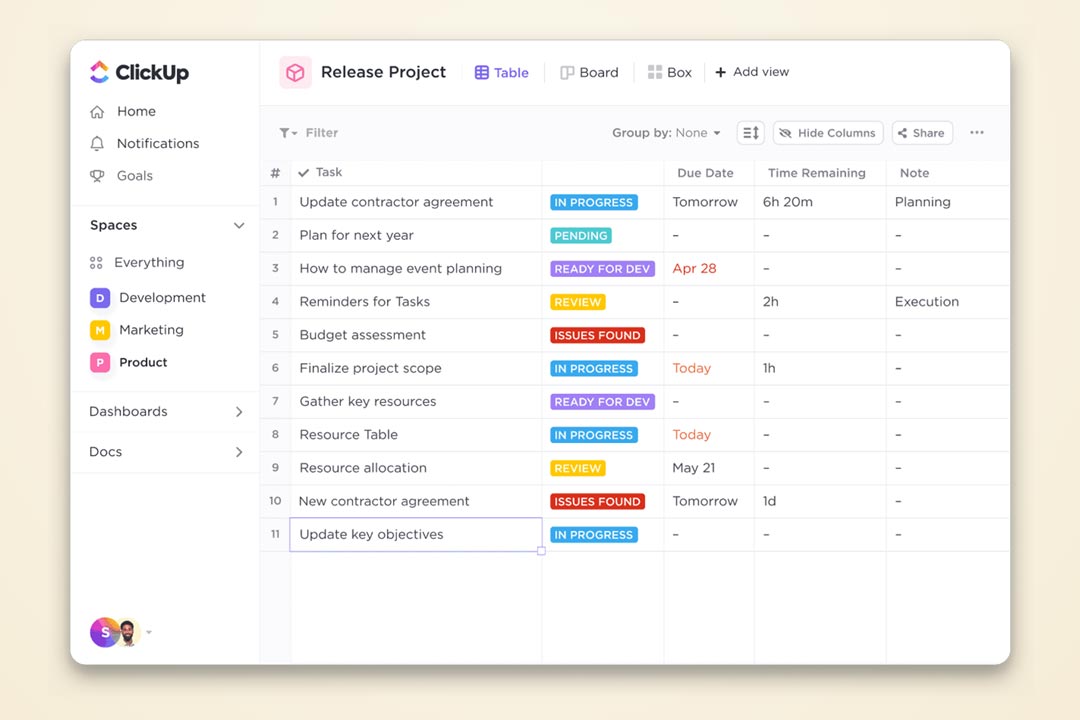1080x720 pixels.
Task: Click Add view button
Action: (x=752, y=72)
